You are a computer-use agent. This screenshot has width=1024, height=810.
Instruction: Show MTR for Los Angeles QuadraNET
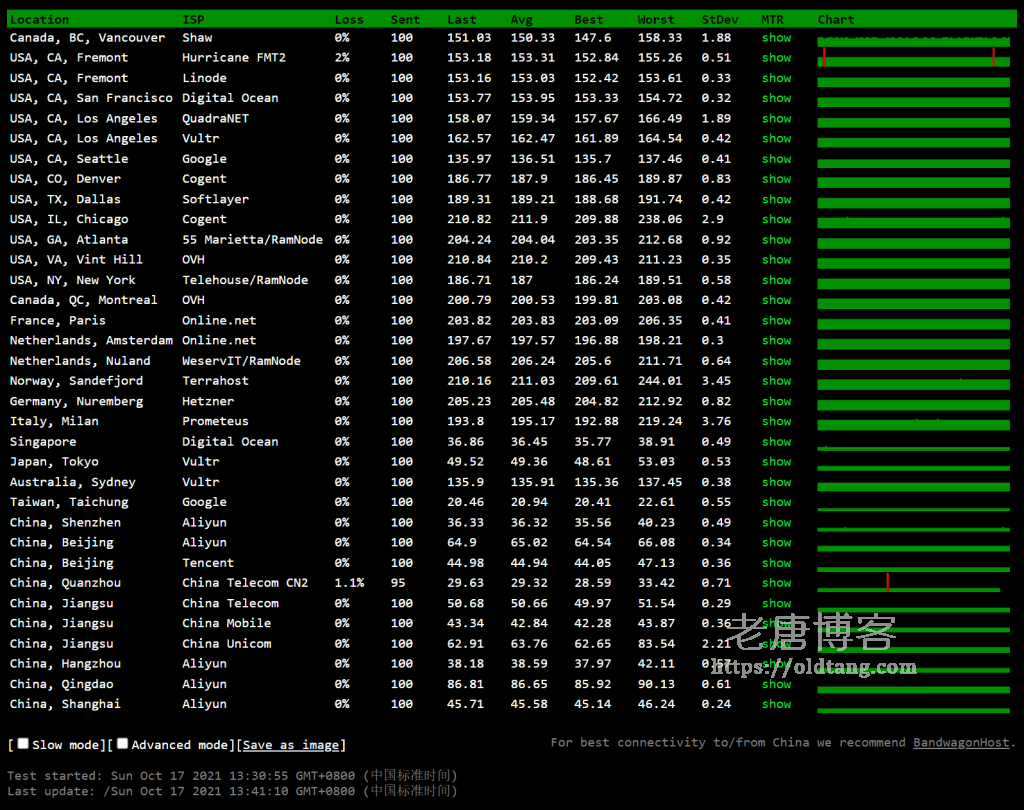pyautogui.click(x=776, y=118)
